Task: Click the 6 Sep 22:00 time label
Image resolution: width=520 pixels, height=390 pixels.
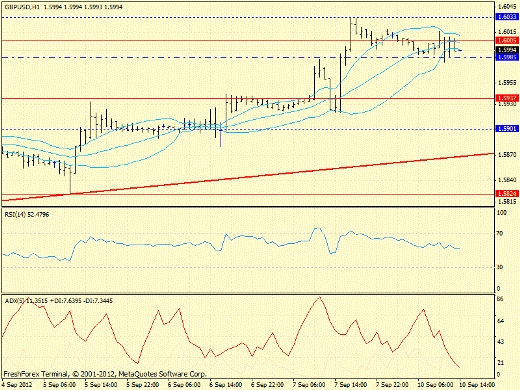Action: [x=267, y=385]
